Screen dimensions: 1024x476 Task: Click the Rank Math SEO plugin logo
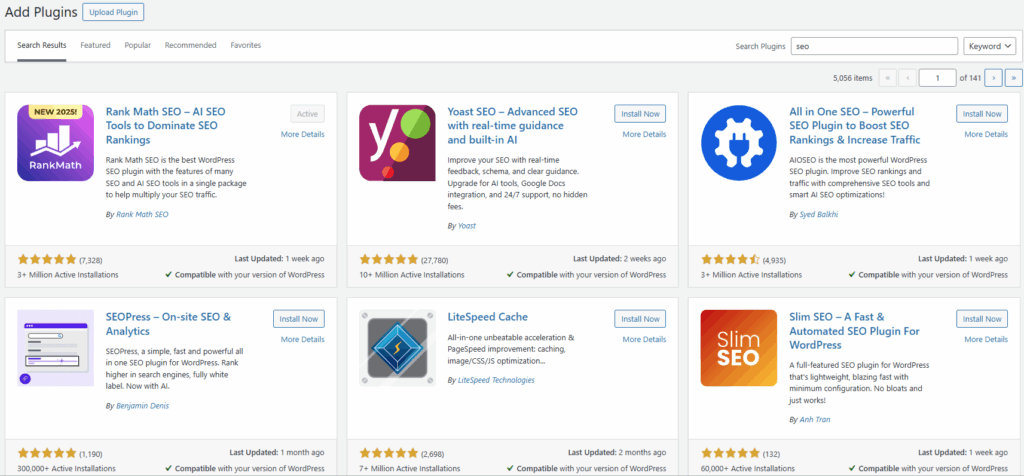[56, 142]
